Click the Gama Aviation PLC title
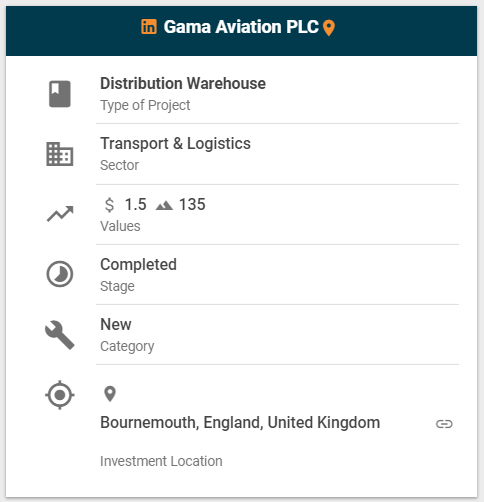The height and width of the screenshot is (502, 484). tap(241, 27)
